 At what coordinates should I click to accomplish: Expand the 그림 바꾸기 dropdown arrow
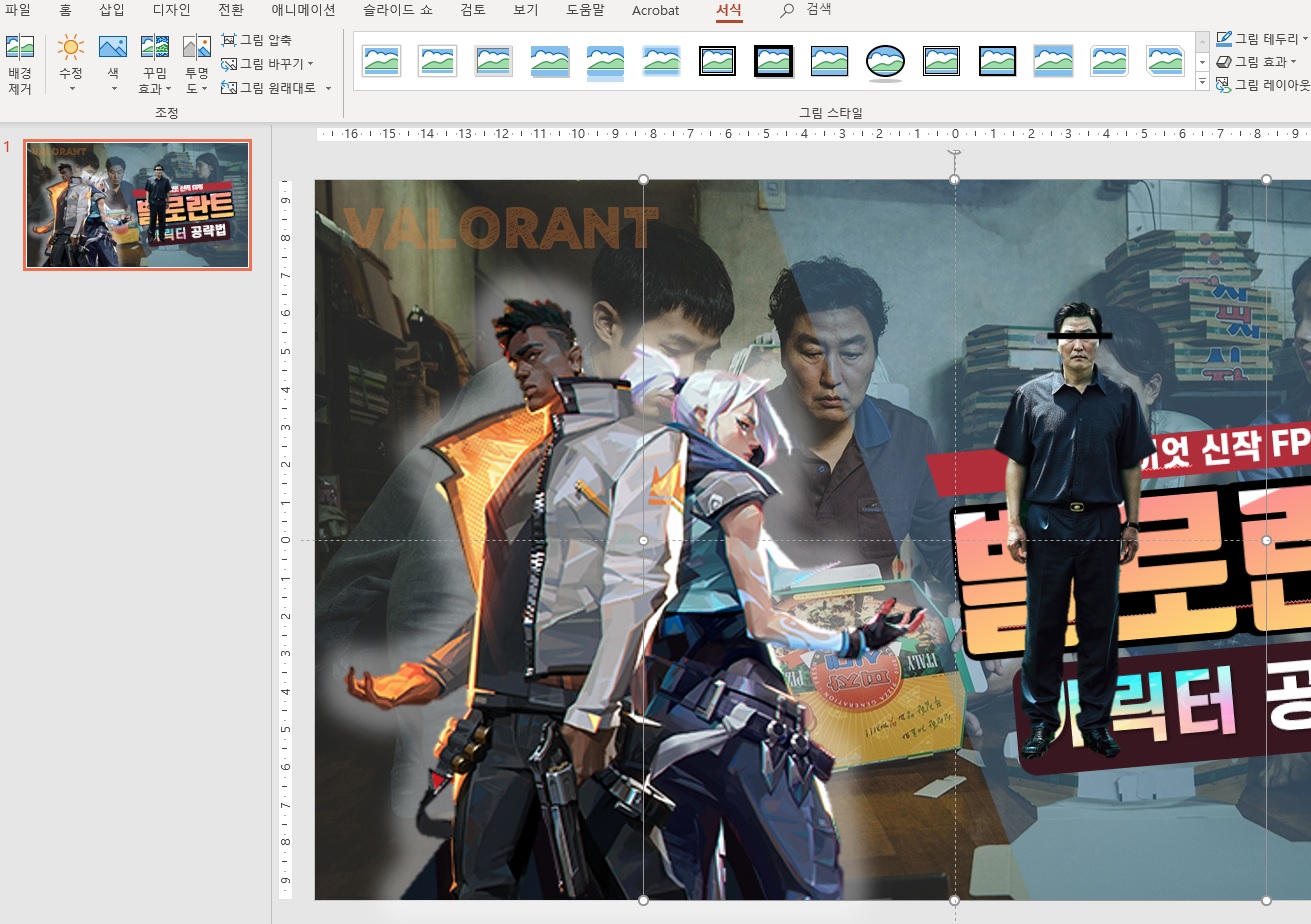[x=311, y=64]
